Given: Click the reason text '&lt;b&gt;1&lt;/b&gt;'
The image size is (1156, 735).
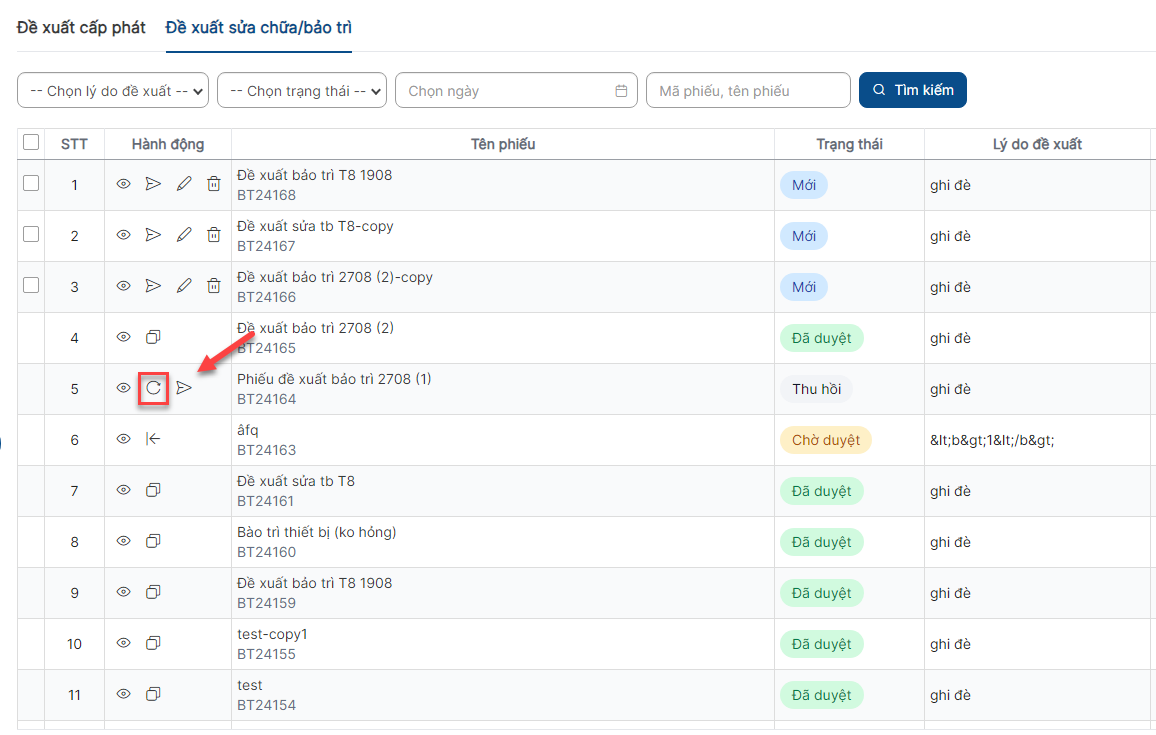Looking at the screenshot, I should [992, 440].
